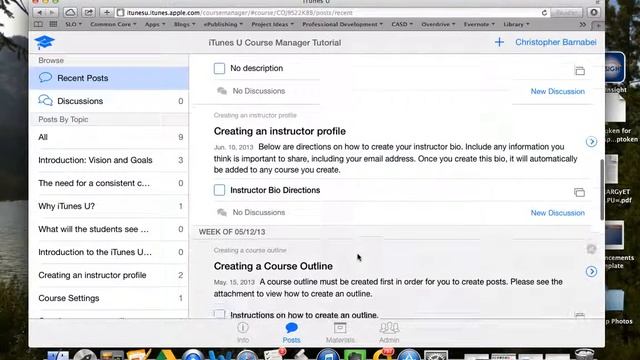This screenshot has height=360, width=640.
Task: Open the Info tab in bottom bar
Action: click(x=243, y=332)
